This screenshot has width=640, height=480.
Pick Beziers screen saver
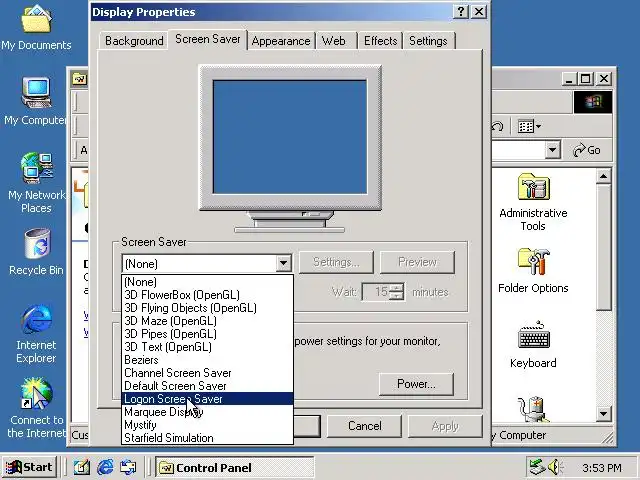point(207,360)
